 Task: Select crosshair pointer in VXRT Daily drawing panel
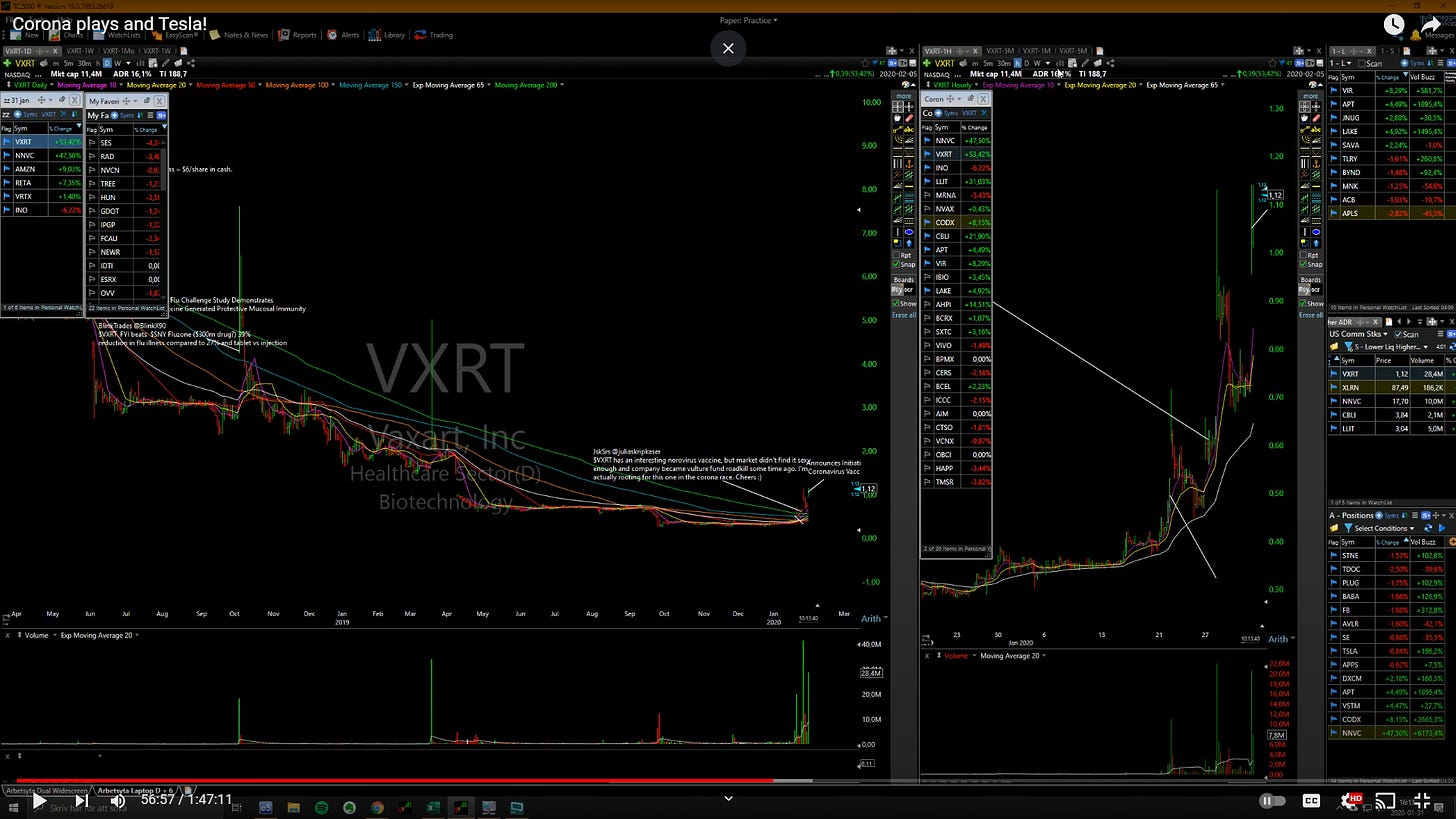point(897,107)
